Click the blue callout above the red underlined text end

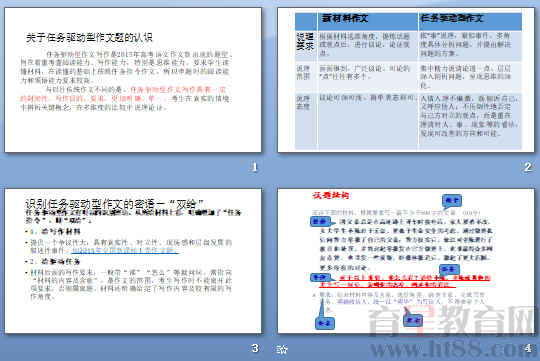(x=449, y=269)
